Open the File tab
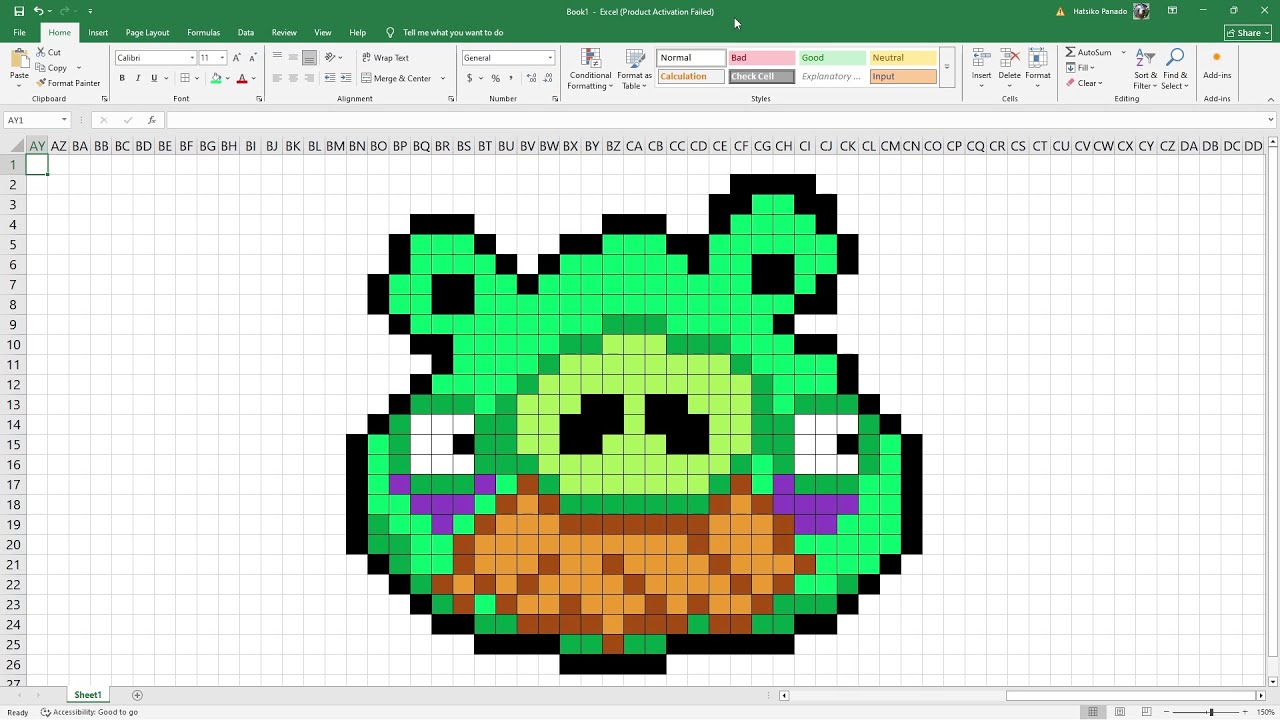This screenshot has width=1280, height=720. click(x=19, y=32)
